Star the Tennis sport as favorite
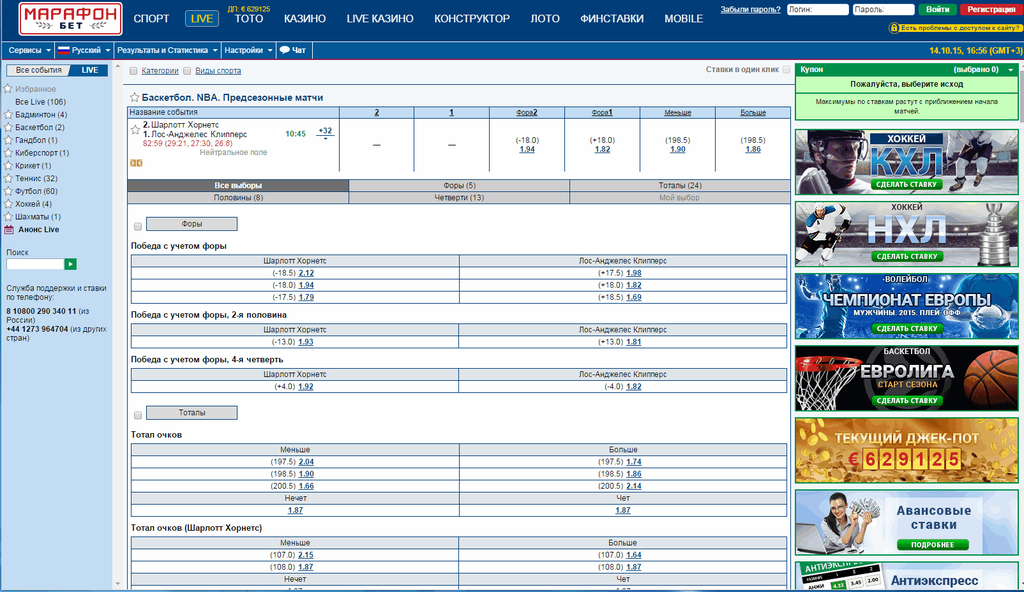 click(x=8, y=178)
